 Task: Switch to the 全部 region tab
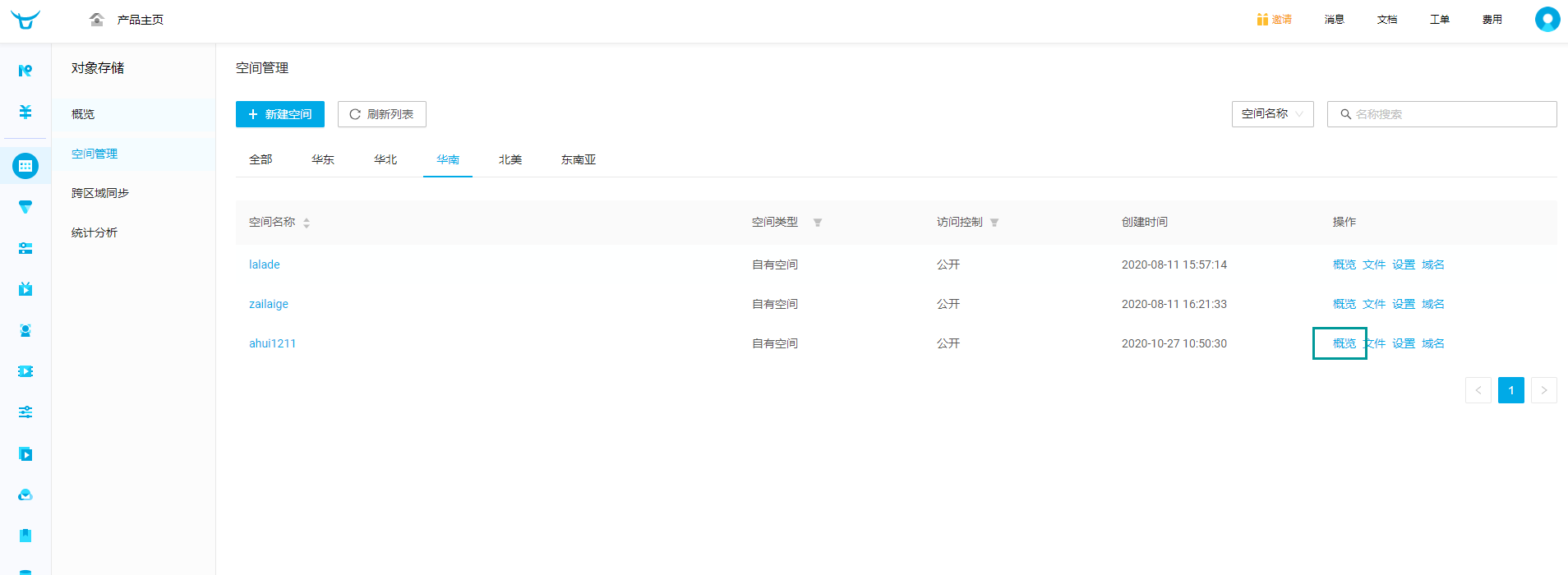click(261, 159)
